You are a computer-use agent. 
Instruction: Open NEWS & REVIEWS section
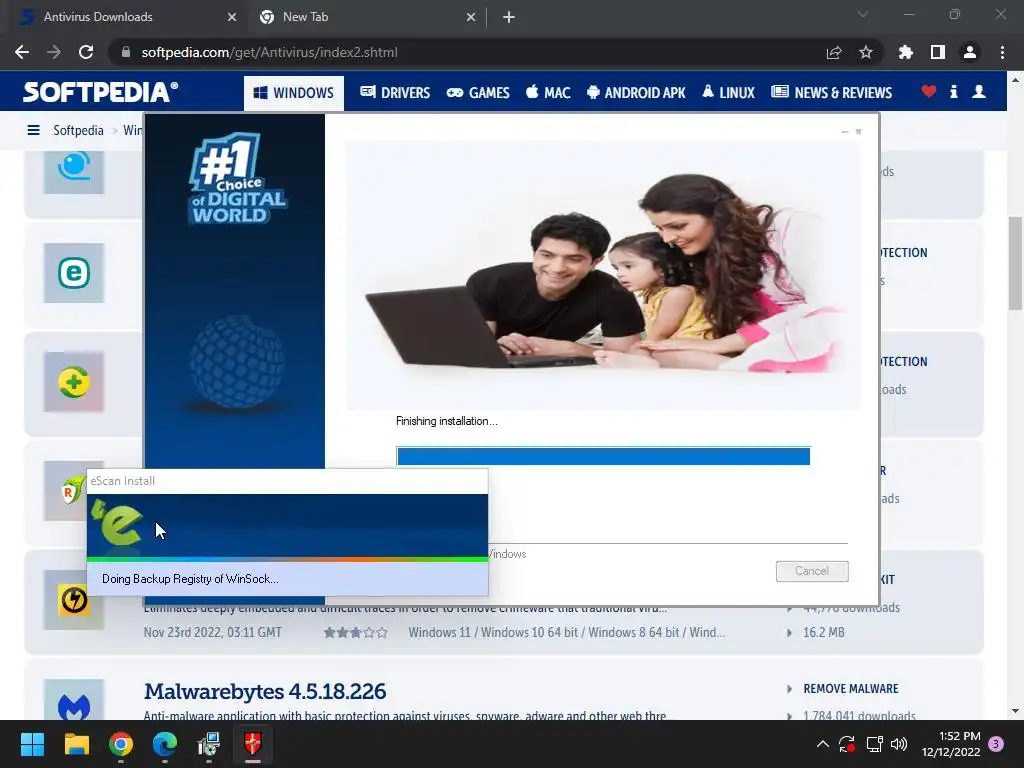(x=831, y=93)
